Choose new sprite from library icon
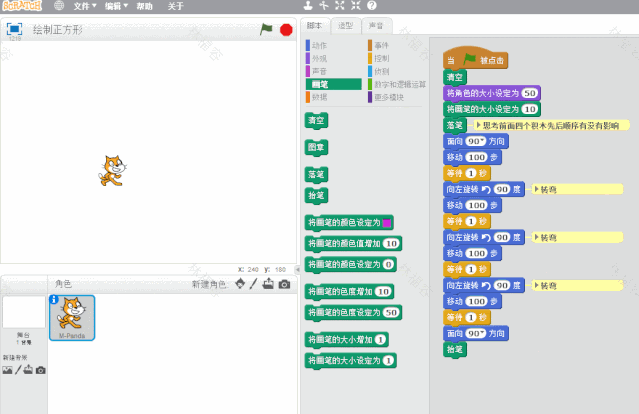 click(x=239, y=285)
